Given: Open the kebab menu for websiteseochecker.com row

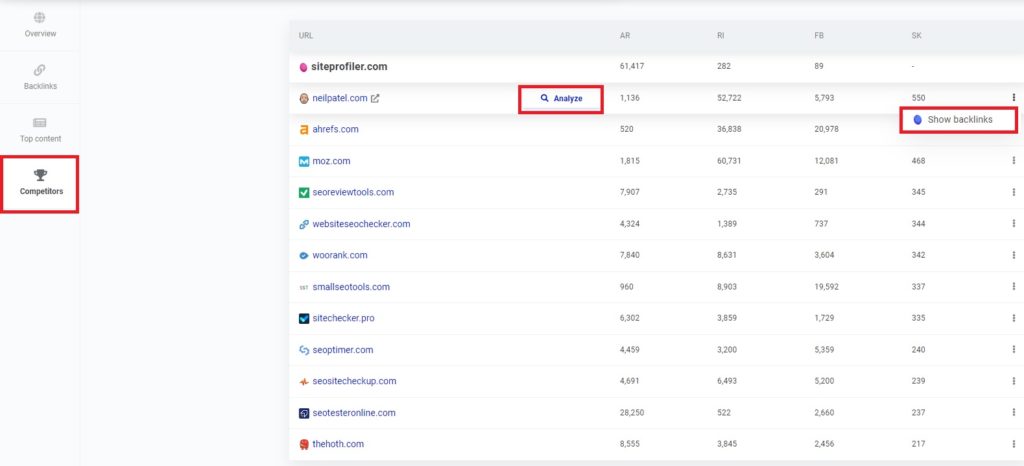Looking at the screenshot, I should click(x=1014, y=223).
